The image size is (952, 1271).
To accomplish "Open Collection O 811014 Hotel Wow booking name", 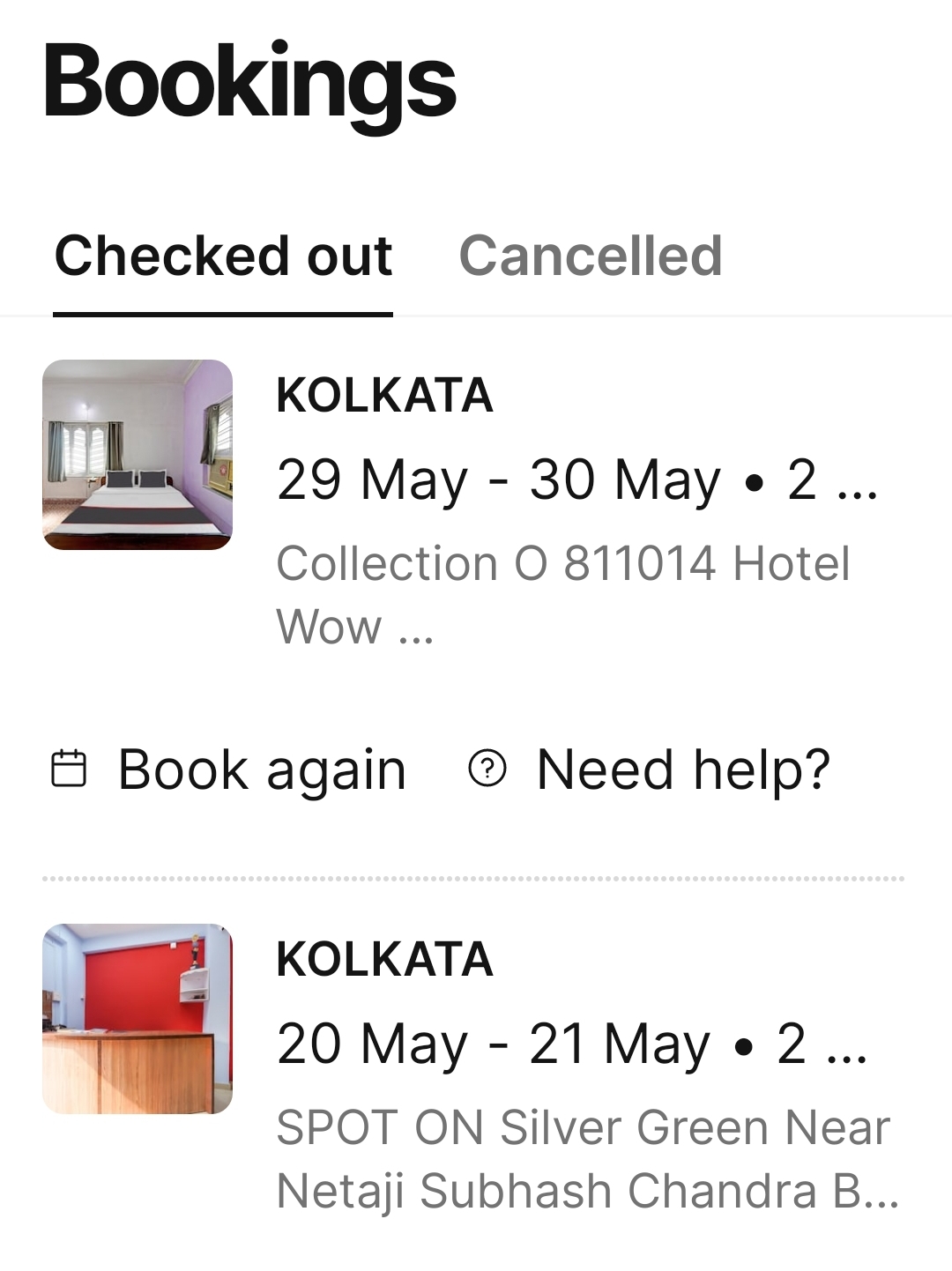I will point(562,594).
